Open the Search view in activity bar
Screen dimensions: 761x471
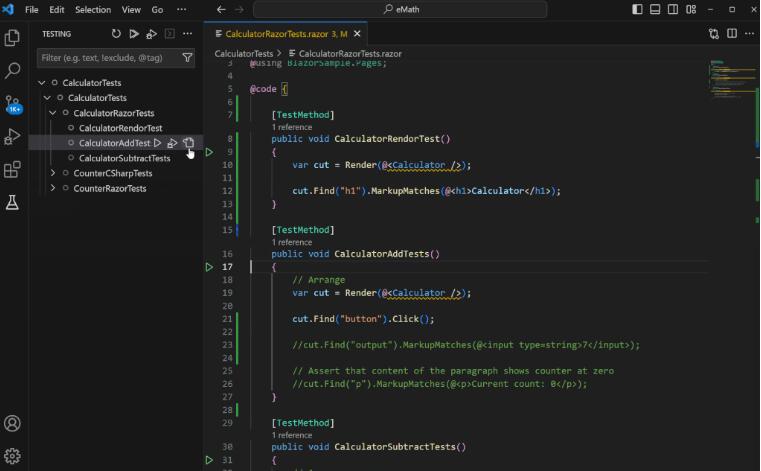coord(13,71)
